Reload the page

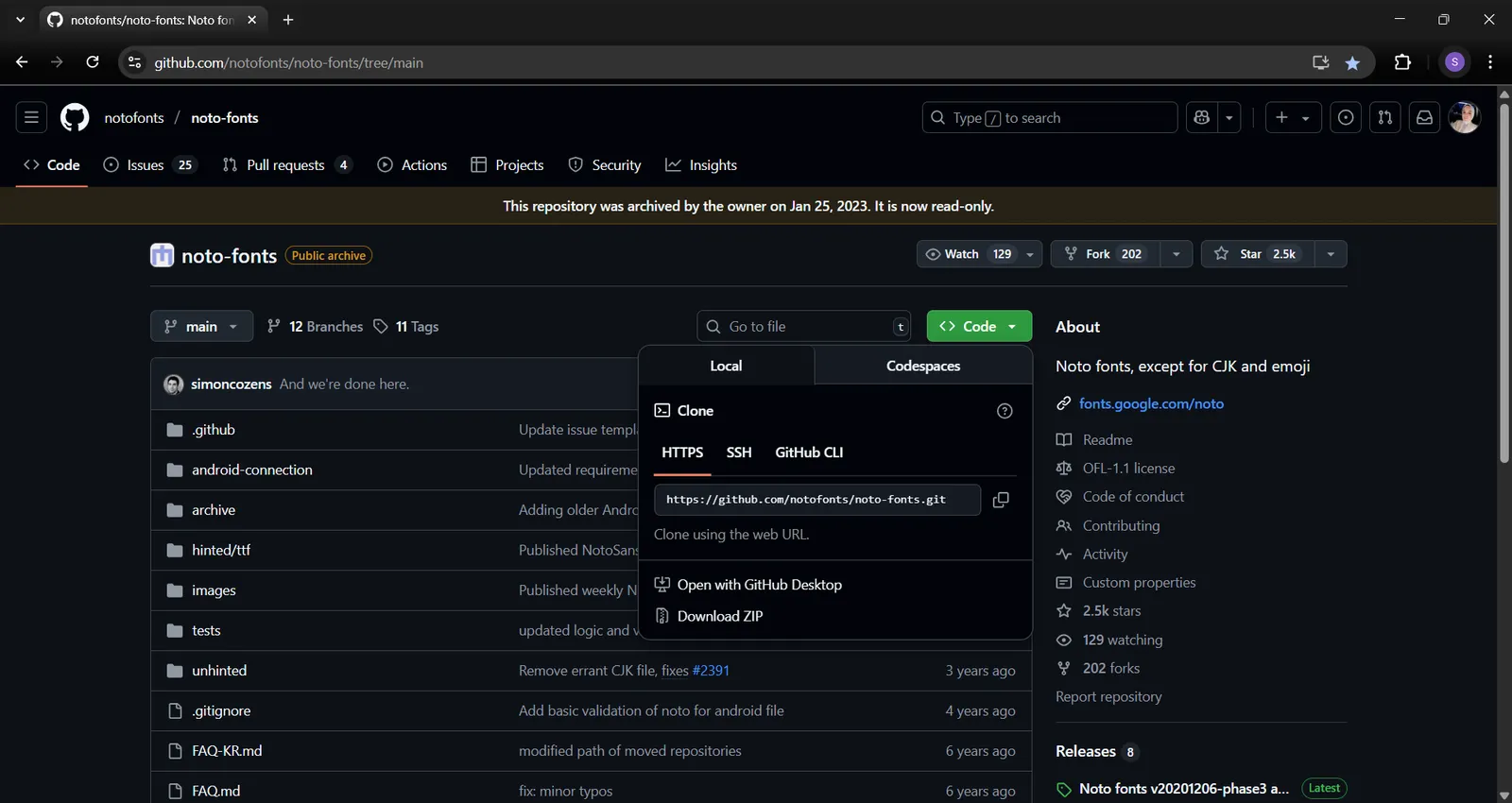93,62
